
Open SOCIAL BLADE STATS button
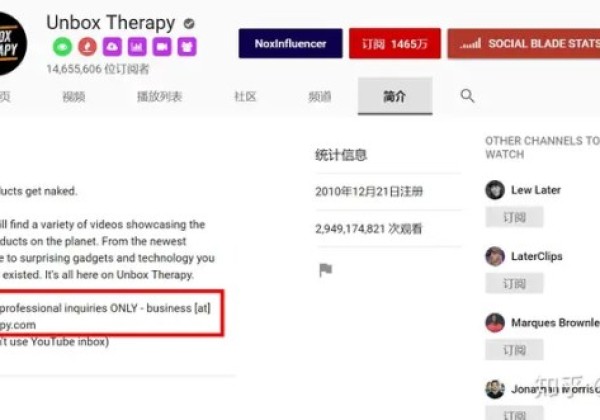point(524,44)
